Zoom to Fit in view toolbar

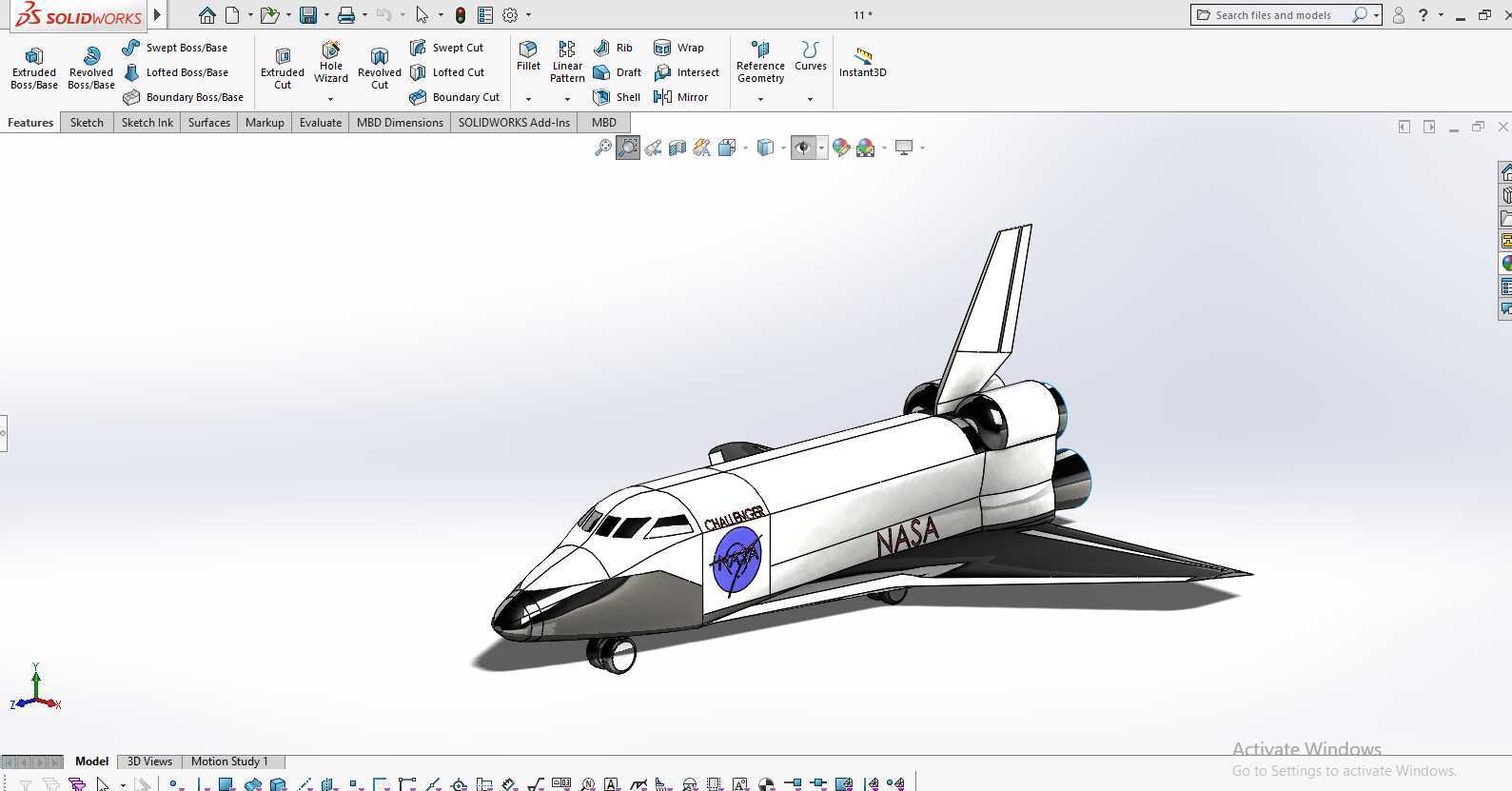(602, 148)
